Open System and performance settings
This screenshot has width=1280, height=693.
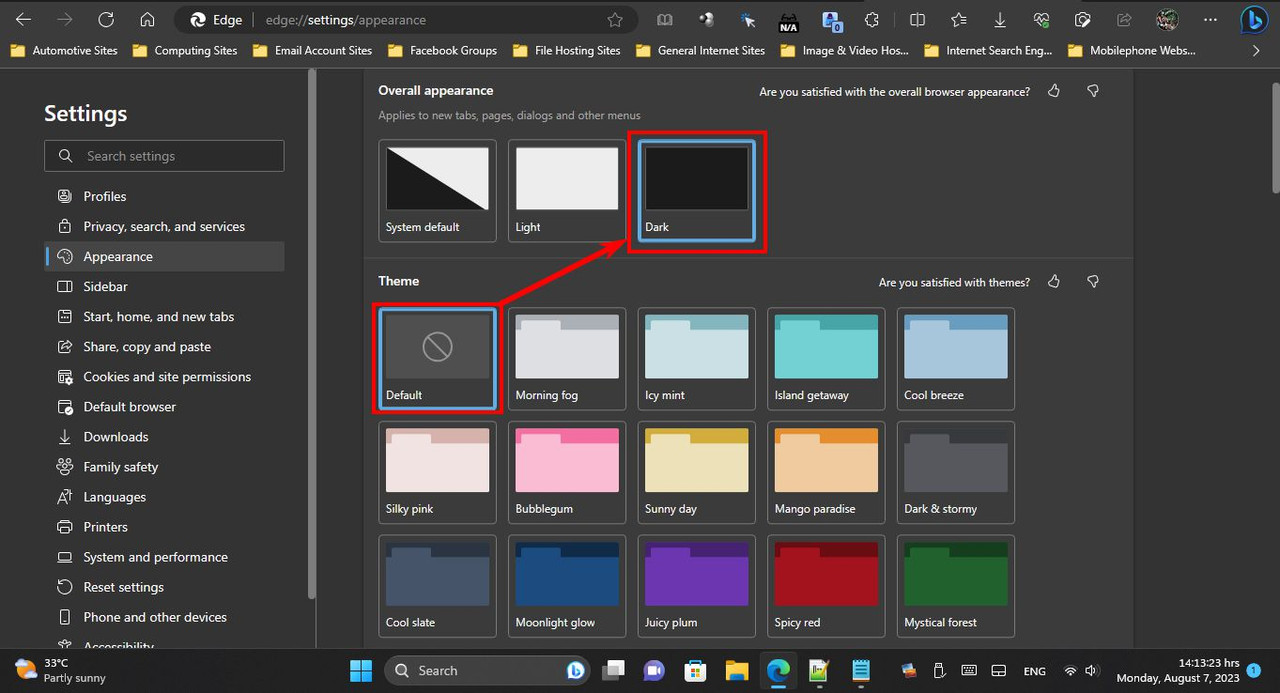(164, 557)
